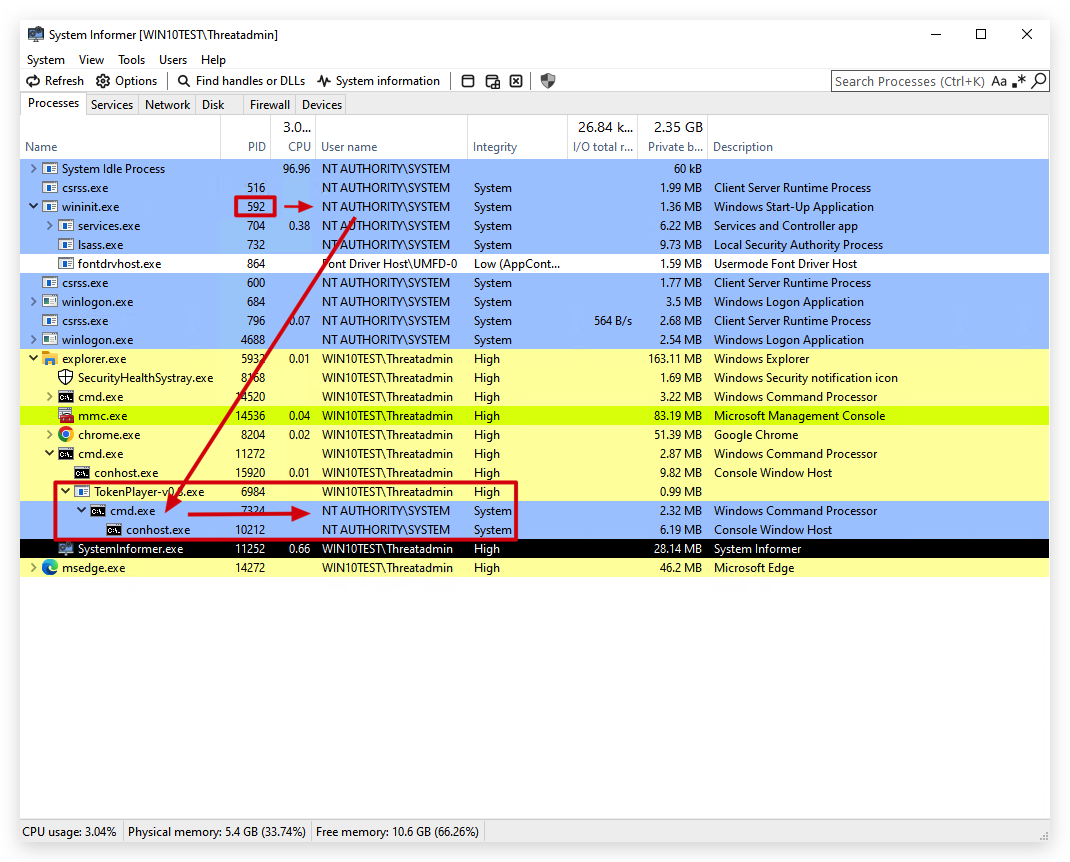Switch to the Network tab
Screen dimensions: 1070x862
[167, 104]
